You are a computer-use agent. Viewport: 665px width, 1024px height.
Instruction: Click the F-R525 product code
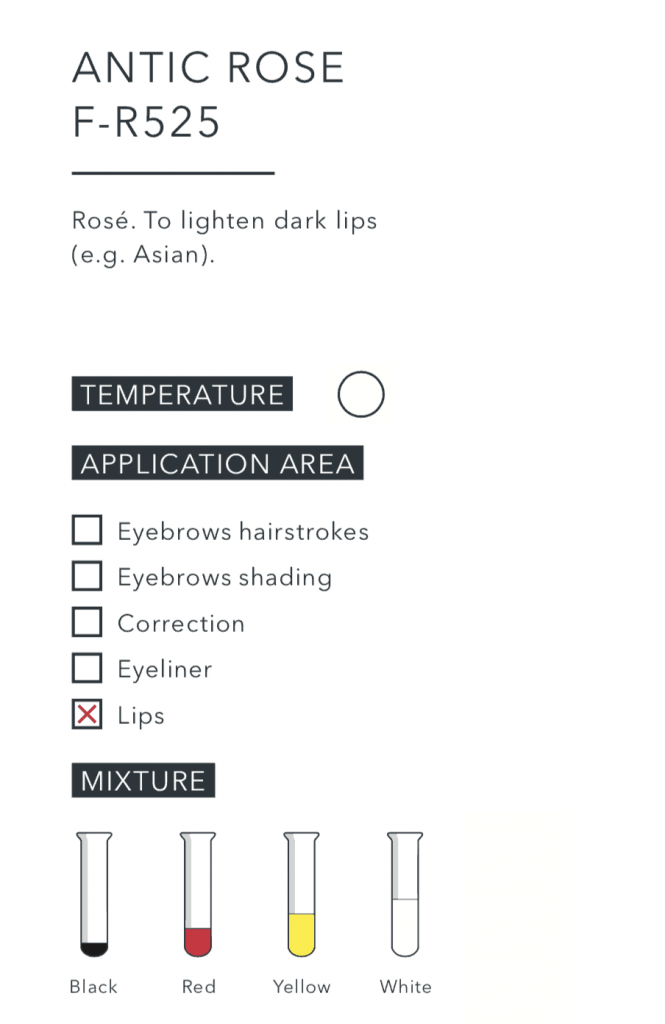coord(146,123)
